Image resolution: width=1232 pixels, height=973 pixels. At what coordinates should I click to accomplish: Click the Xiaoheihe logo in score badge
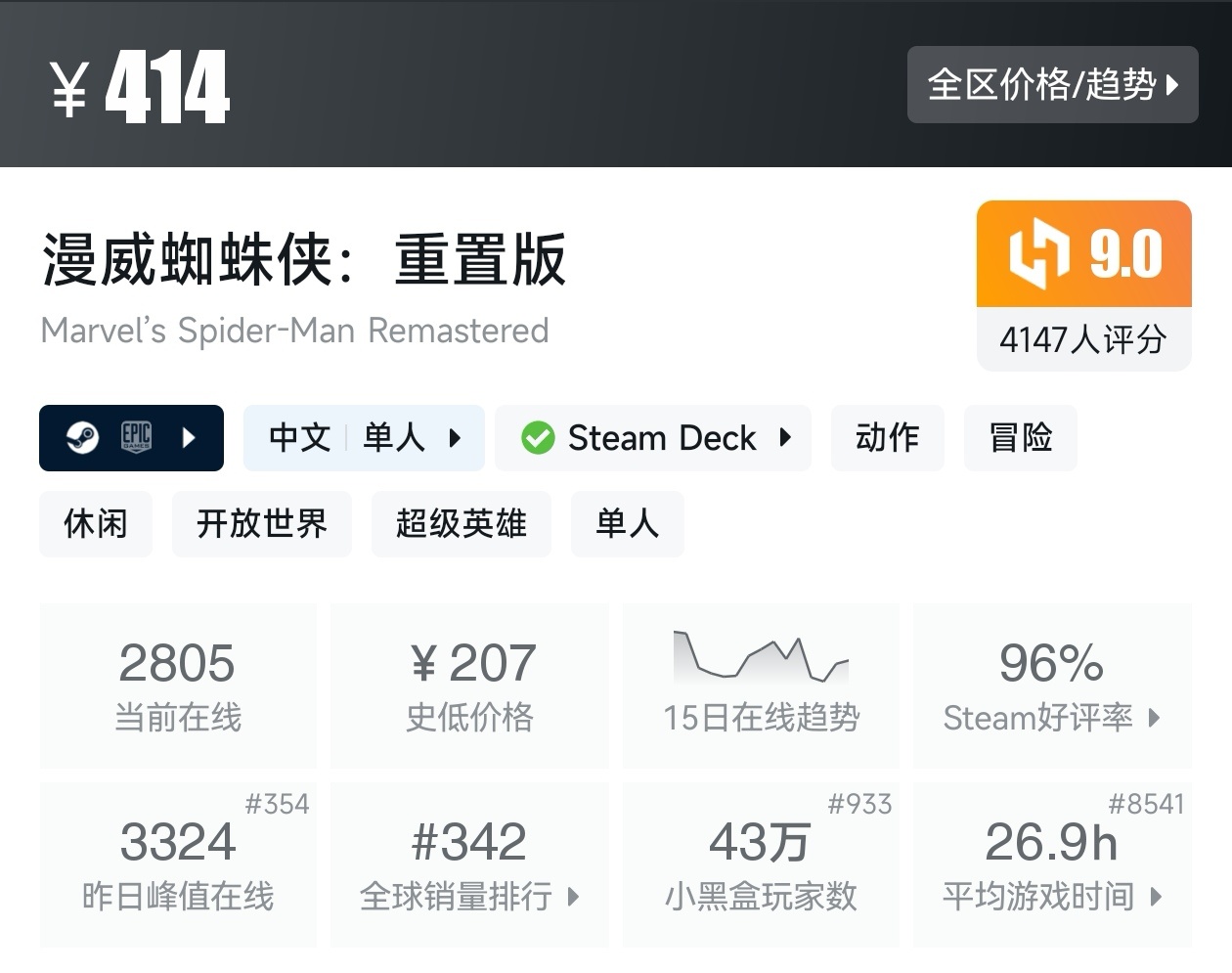(1037, 254)
